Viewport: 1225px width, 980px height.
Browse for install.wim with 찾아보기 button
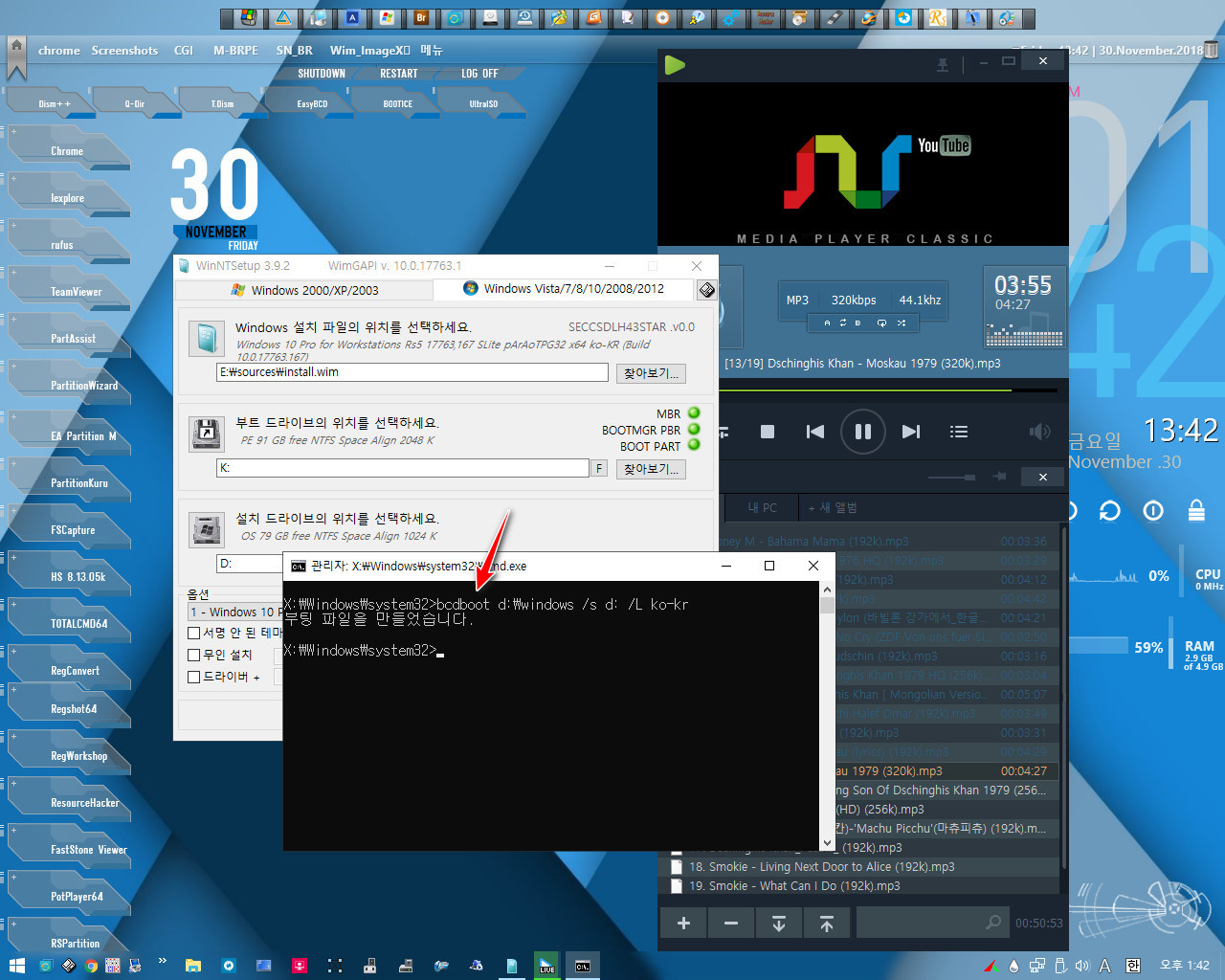[x=651, y=373]
